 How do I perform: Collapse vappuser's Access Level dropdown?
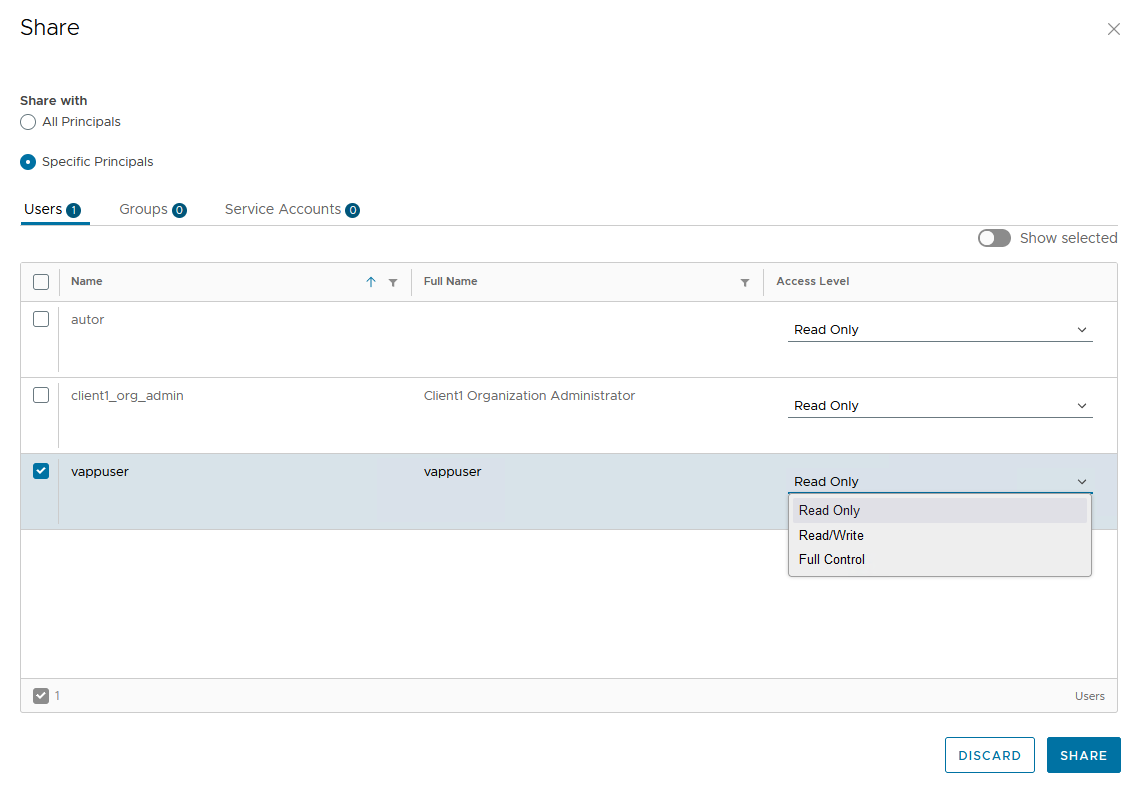[x=939, y=482]
